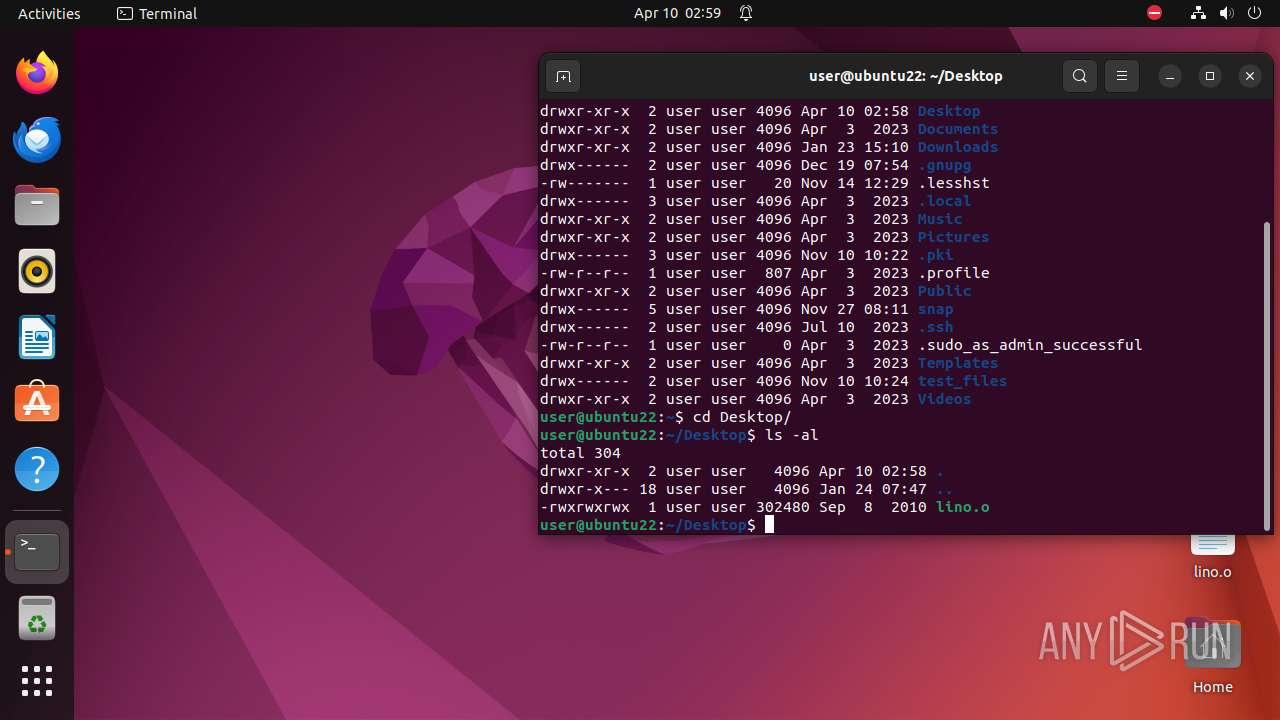1280x720 pixels.
Task: Select the Terminal icon in dock
Action: pos(37,551)
